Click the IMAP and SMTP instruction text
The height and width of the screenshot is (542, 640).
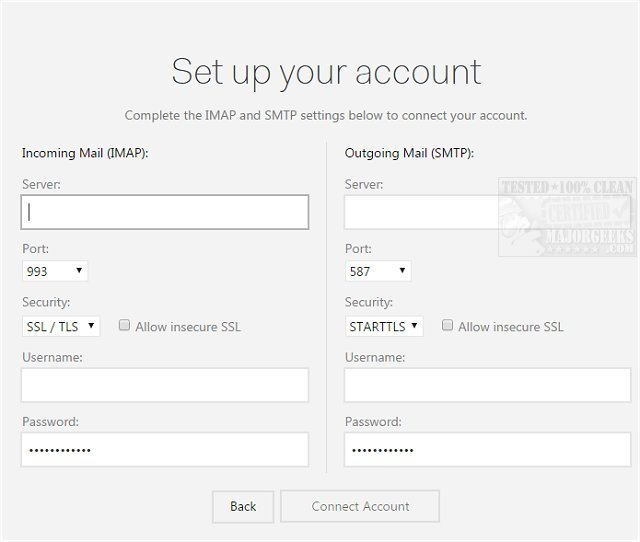pyautogui.click(x=326, y=115)
